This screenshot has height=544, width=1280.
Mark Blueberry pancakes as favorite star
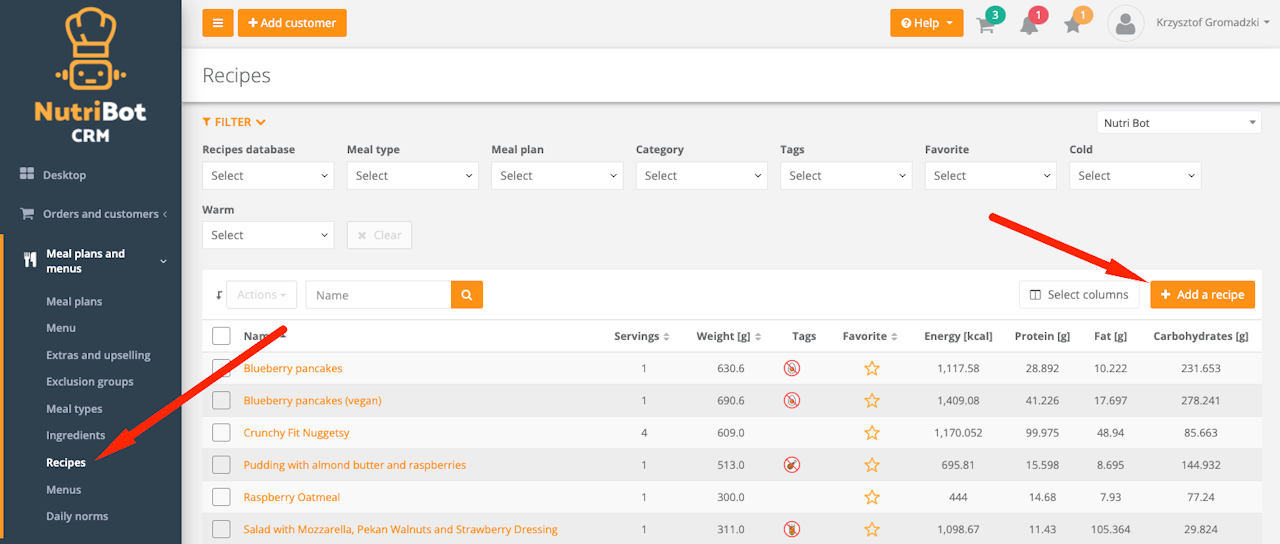tap(871, 369)
